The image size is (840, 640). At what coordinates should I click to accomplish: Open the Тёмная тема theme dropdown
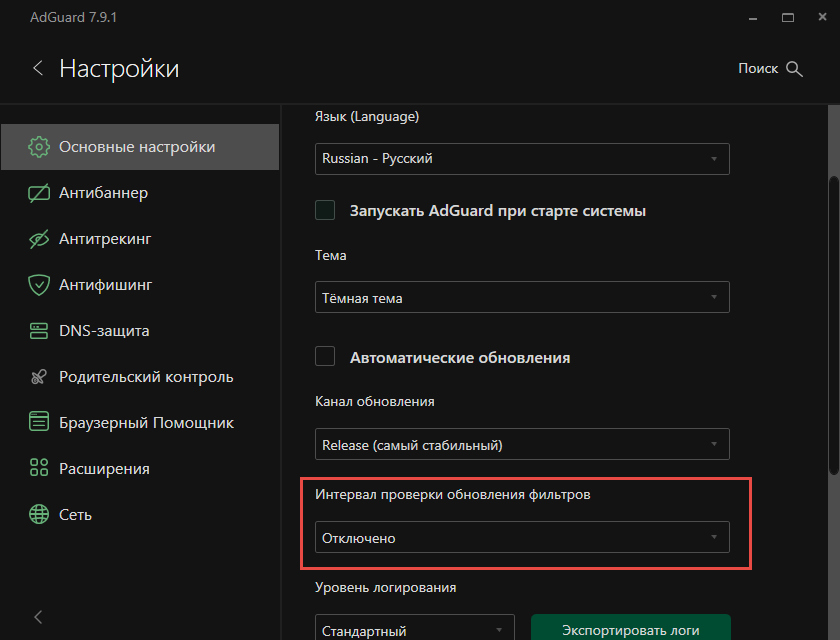[x=522, y=297]
